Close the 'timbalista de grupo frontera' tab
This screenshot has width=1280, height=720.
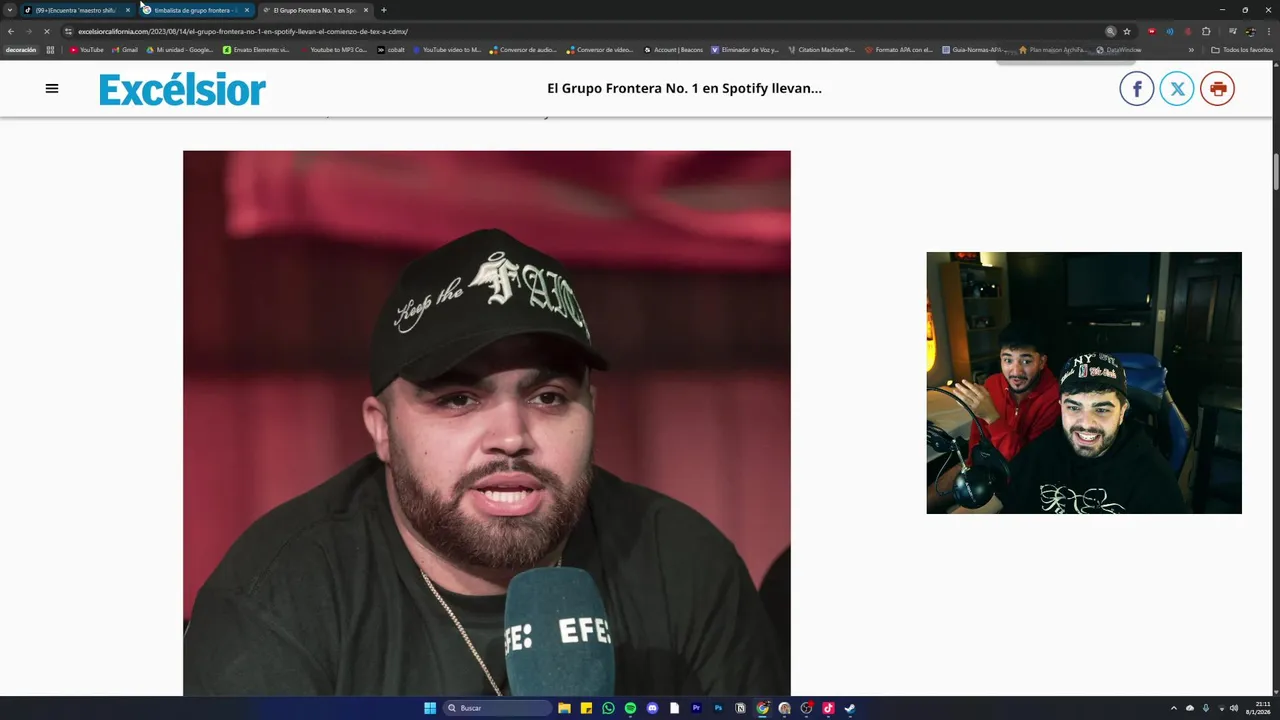(x=247, y=10)
